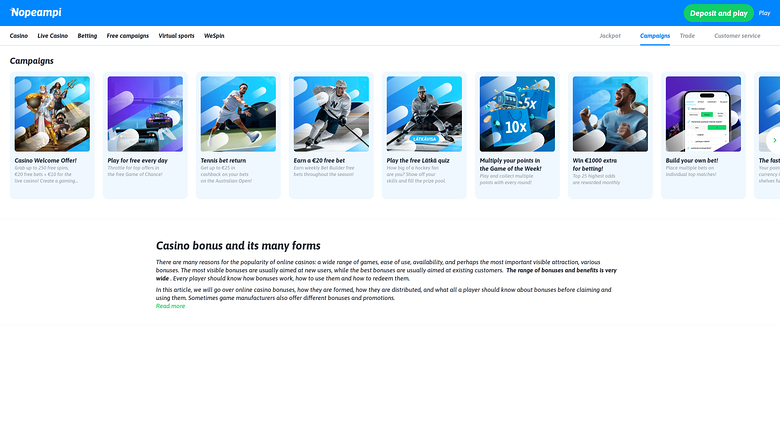Open the Betting menu item
The height and width of the screenshot is (439, 780).
coord(87,36)
